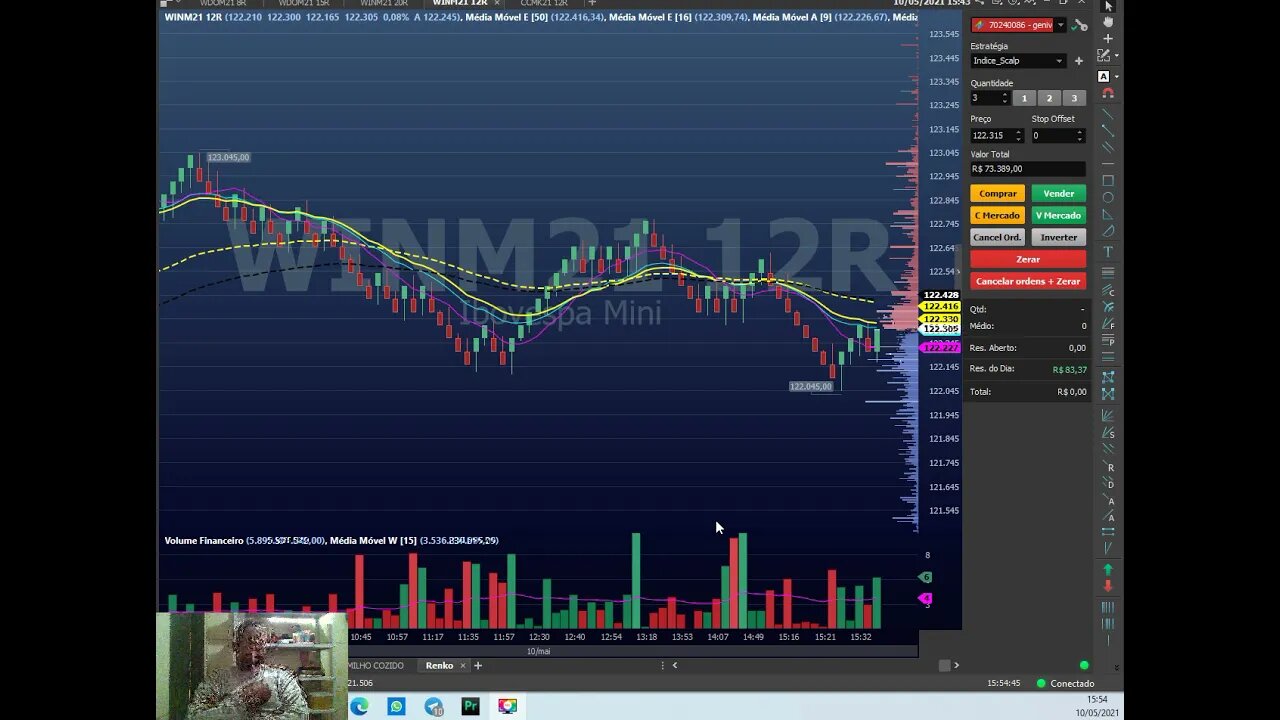The width and height of the screenshot is (1280, 720).
Task: Select the node network drawing tool
Action: pyautogui.click(x=1108, y=377)
